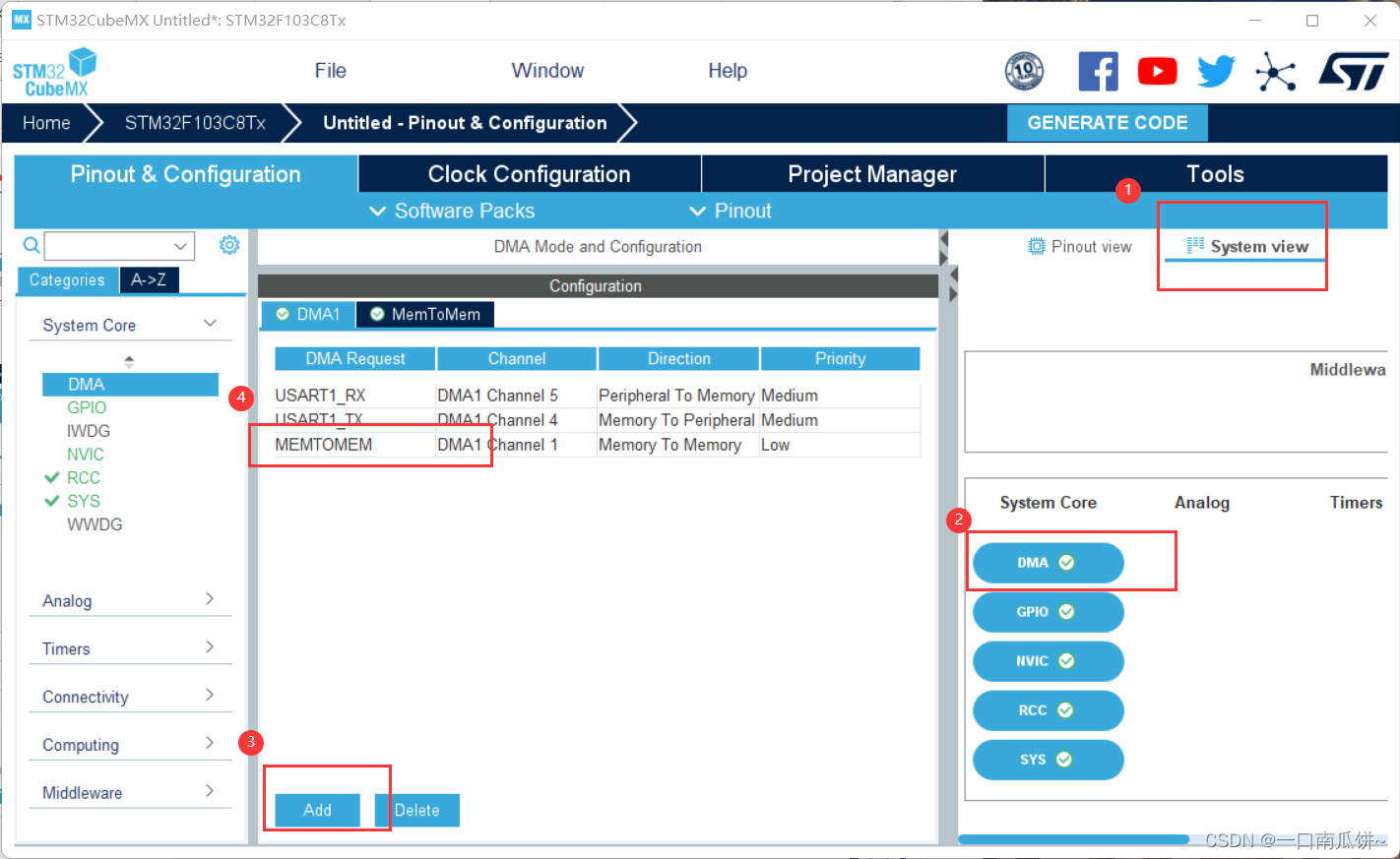Open the Software Packs dropdown
This screenshot has height=859, width=1400.
pyautogui.click(x=452, y=211)
